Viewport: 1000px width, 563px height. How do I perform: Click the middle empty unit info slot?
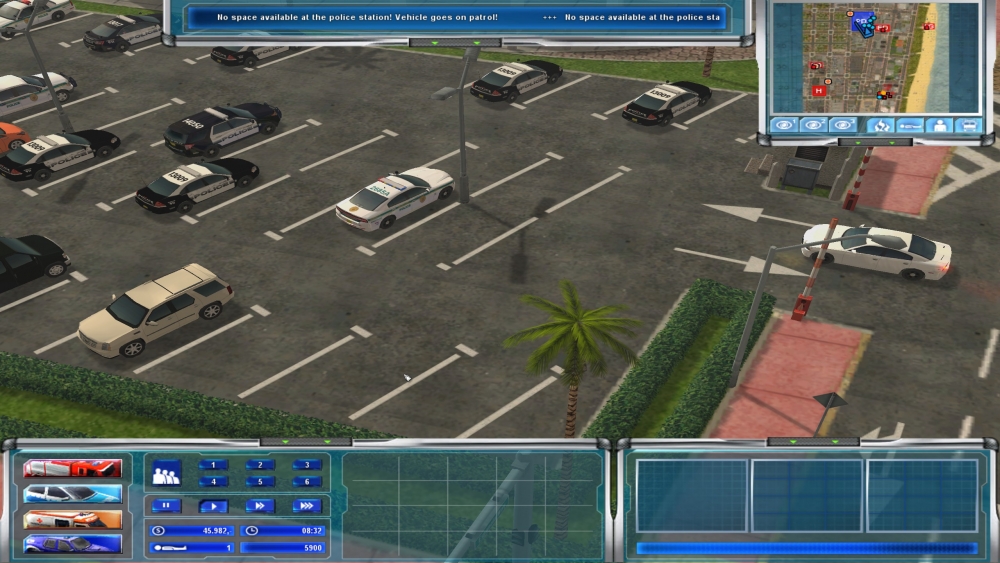pos(807,495)
